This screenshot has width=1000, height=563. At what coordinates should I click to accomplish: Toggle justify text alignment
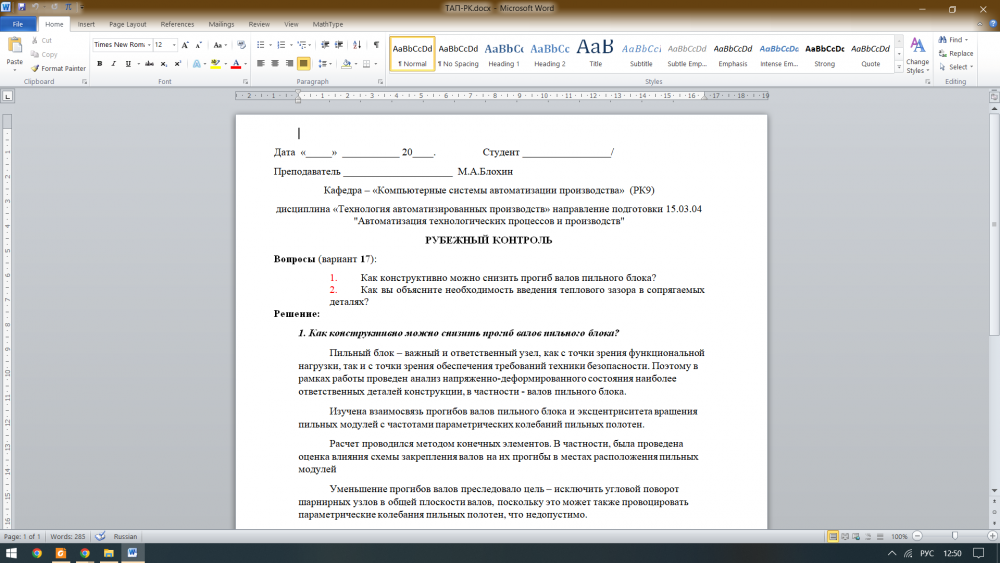pos(303,63)
